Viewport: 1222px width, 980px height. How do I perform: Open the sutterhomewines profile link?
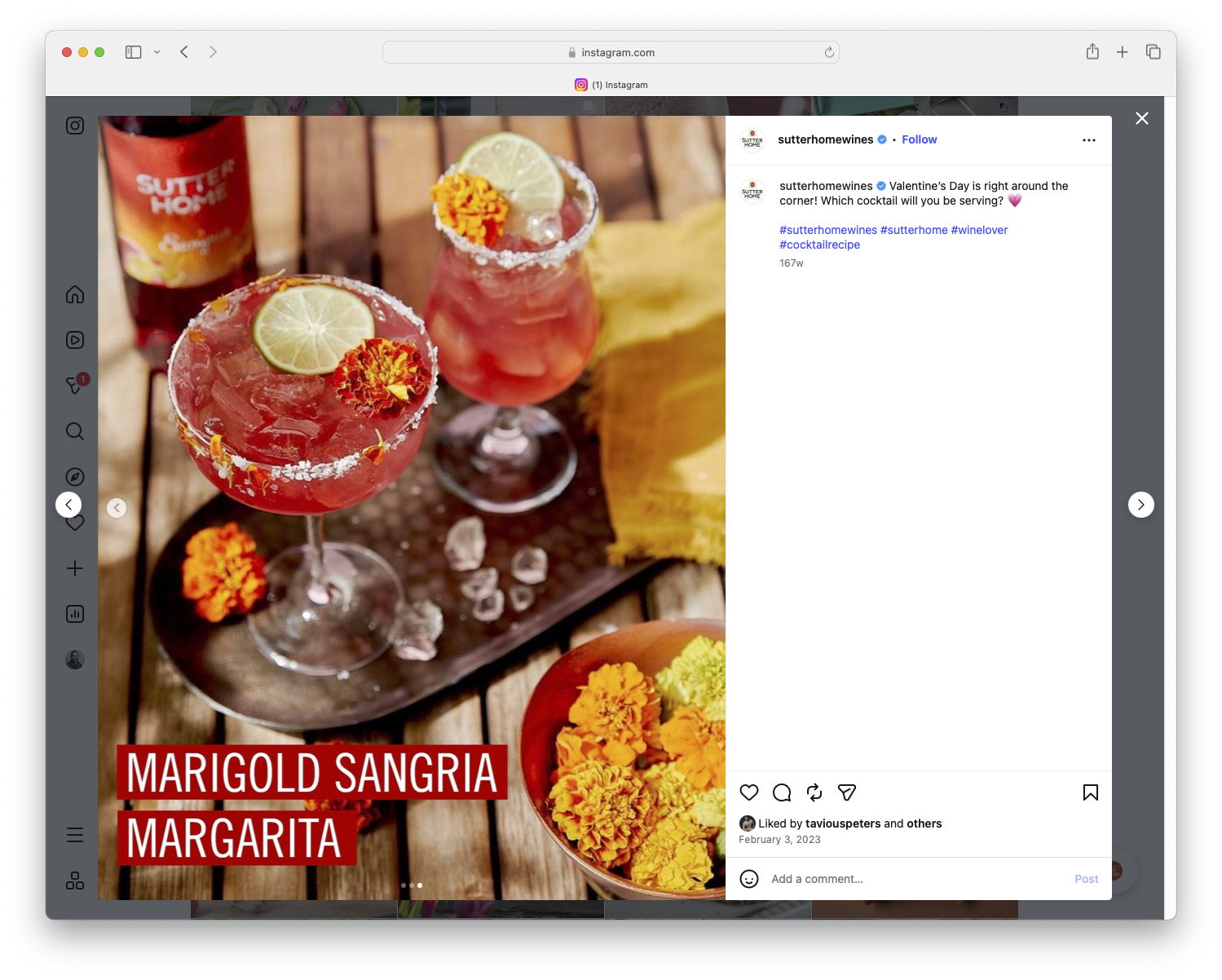pyautogui.click(x=826, y=139)
